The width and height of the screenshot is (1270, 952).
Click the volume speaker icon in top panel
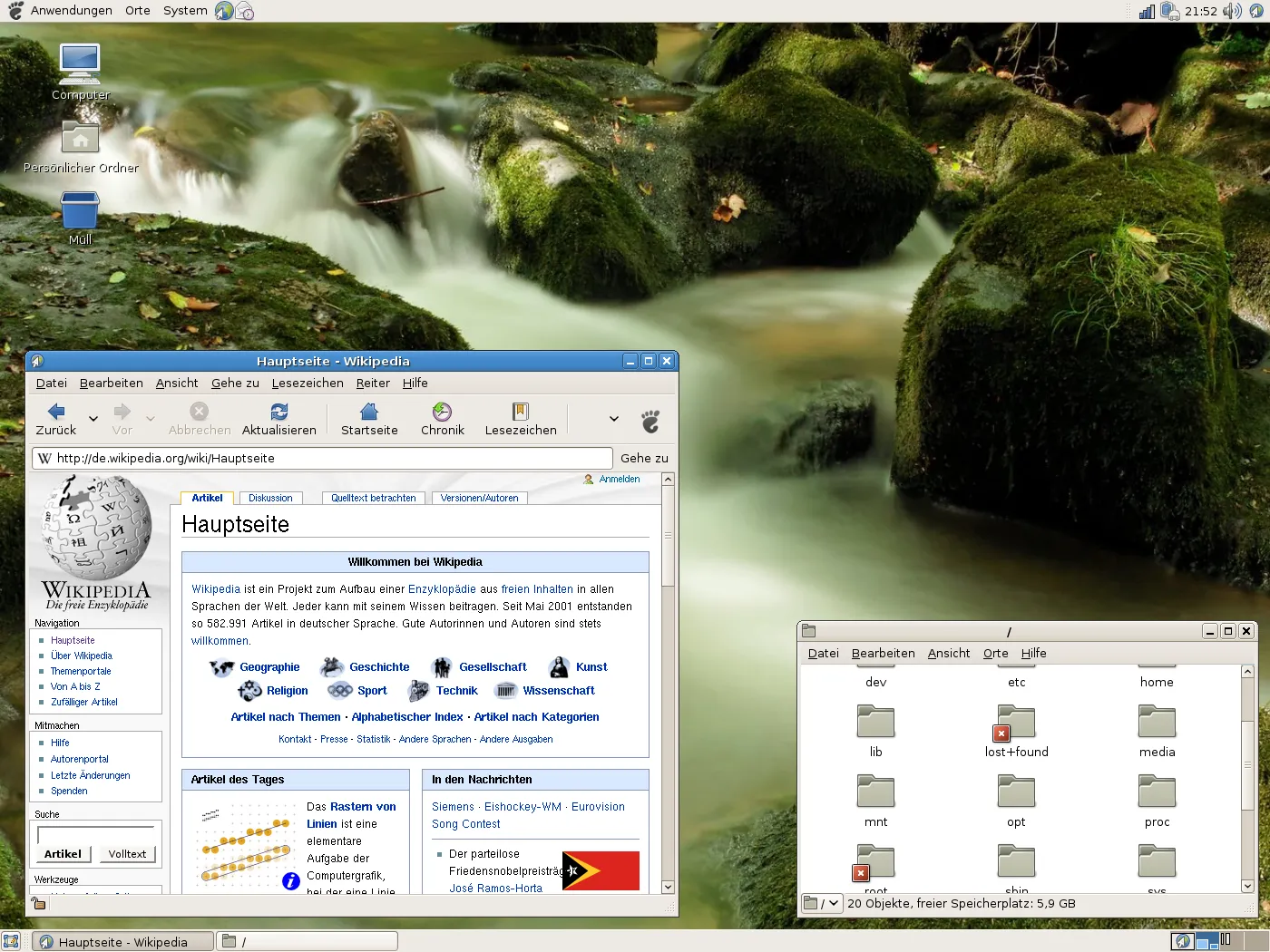point(1232,11)
